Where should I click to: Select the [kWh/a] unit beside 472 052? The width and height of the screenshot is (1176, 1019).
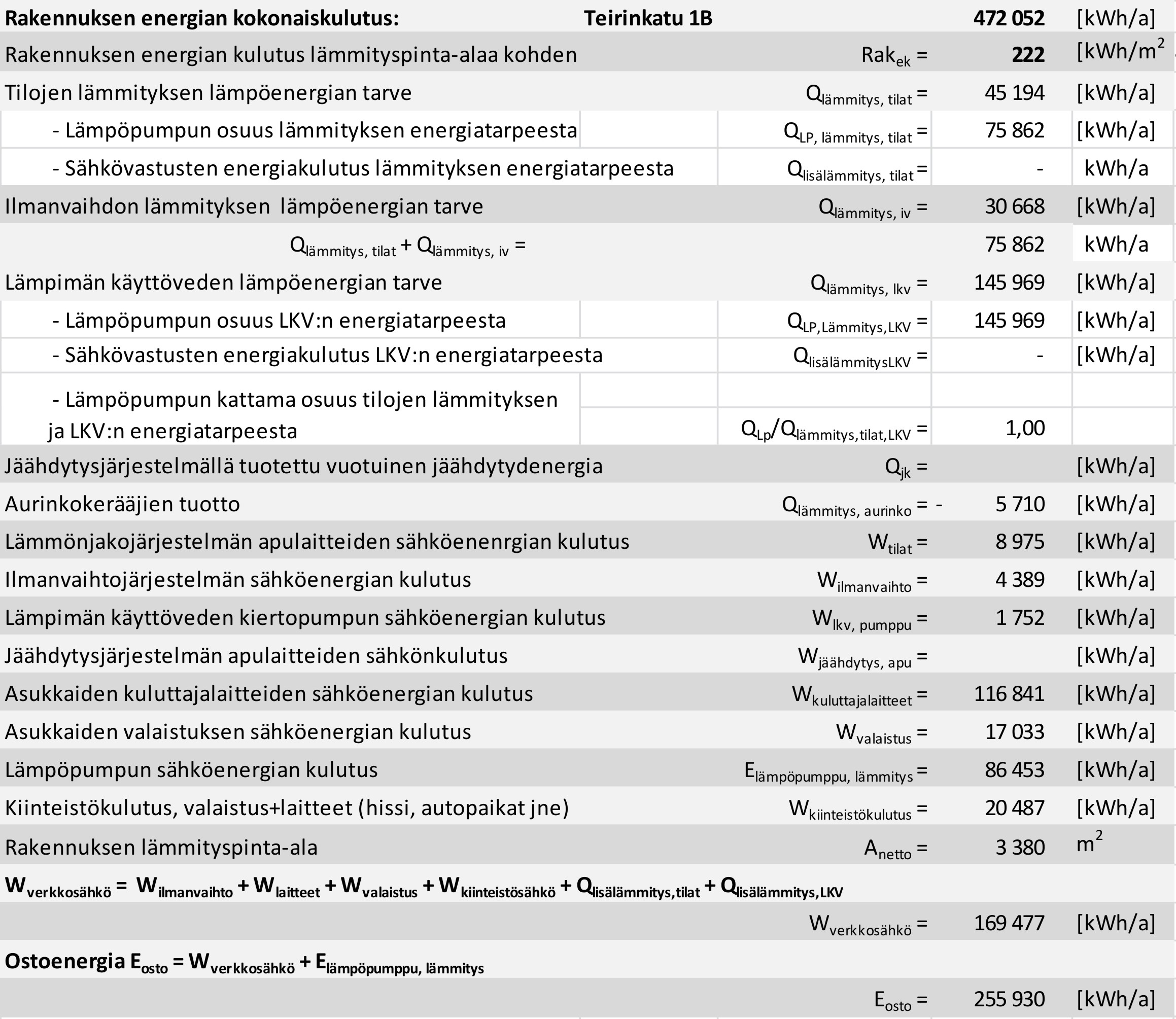[x=1116, y=18]
